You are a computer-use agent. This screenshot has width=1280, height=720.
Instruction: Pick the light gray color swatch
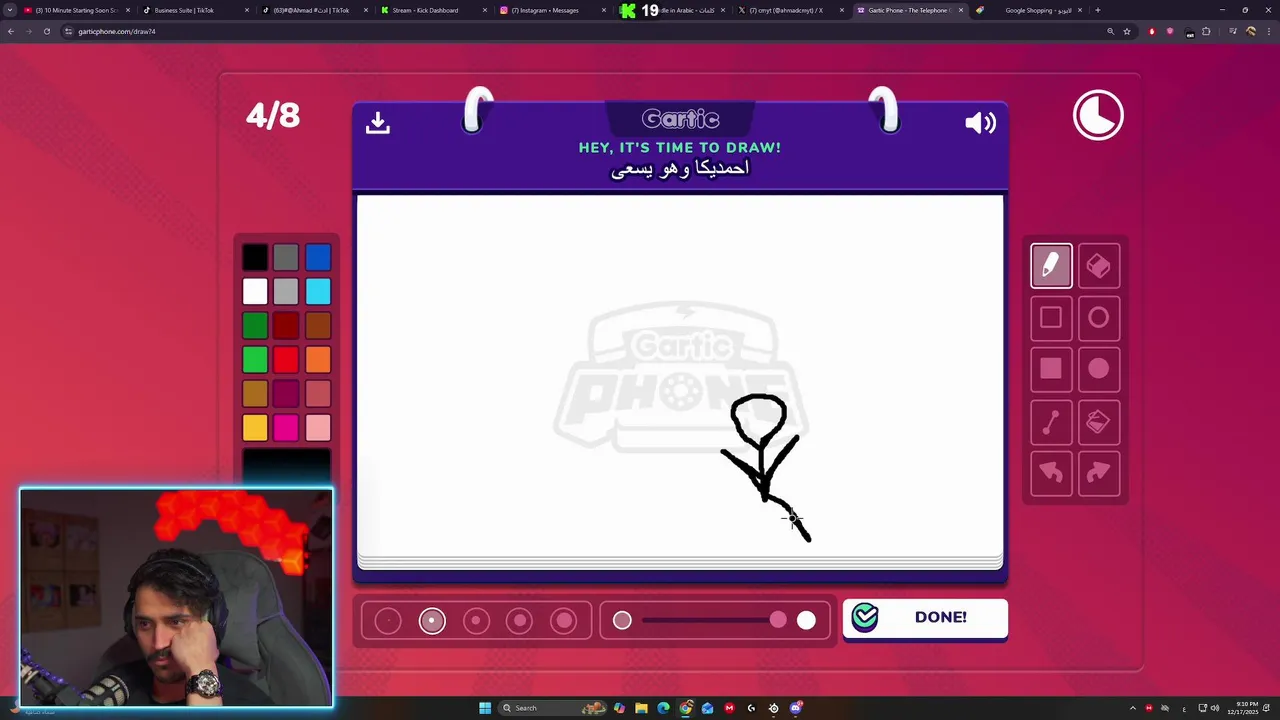[286, 291]
